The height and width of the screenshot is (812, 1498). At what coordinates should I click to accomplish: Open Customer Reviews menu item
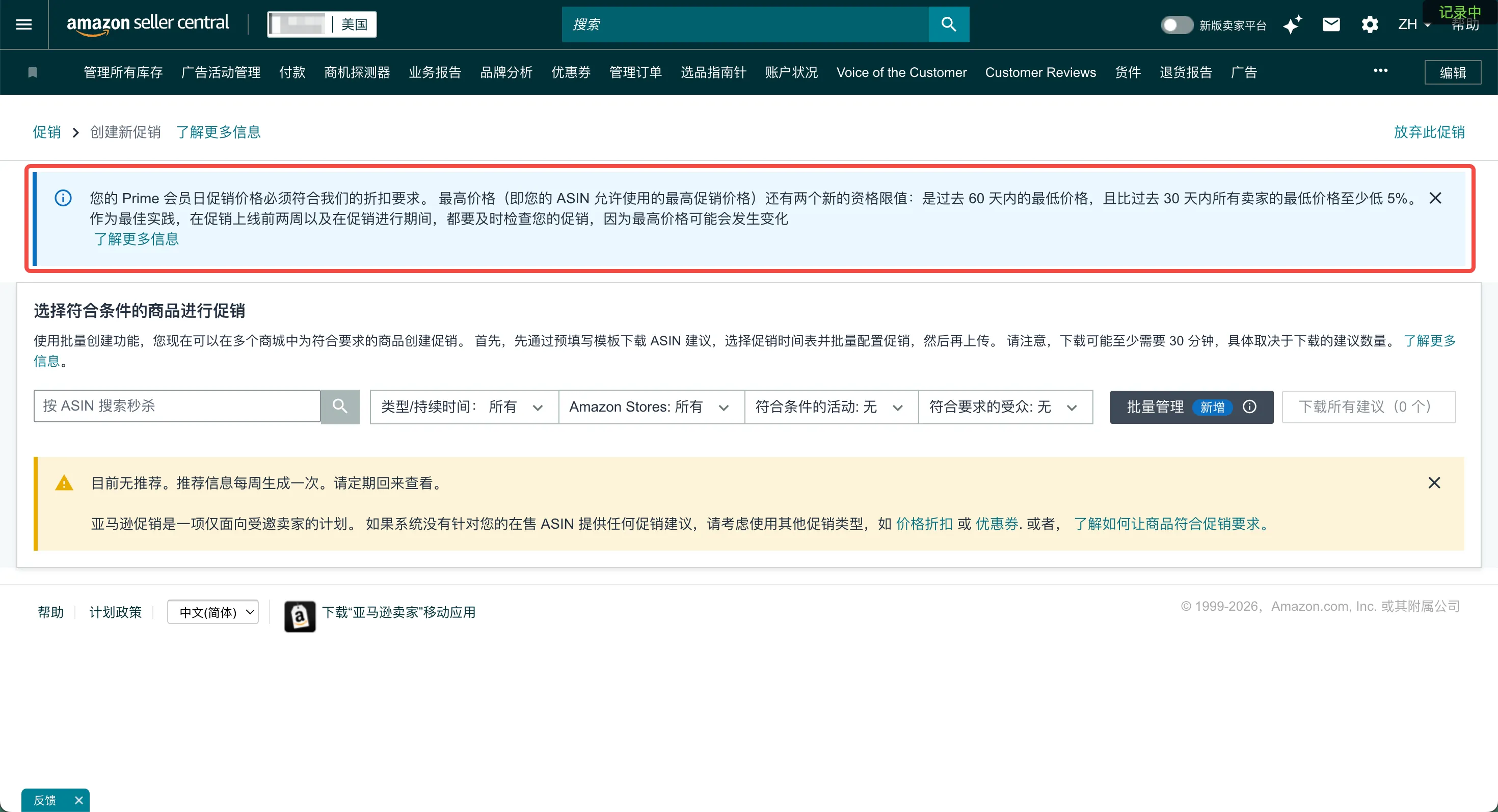pos(1040,72)
